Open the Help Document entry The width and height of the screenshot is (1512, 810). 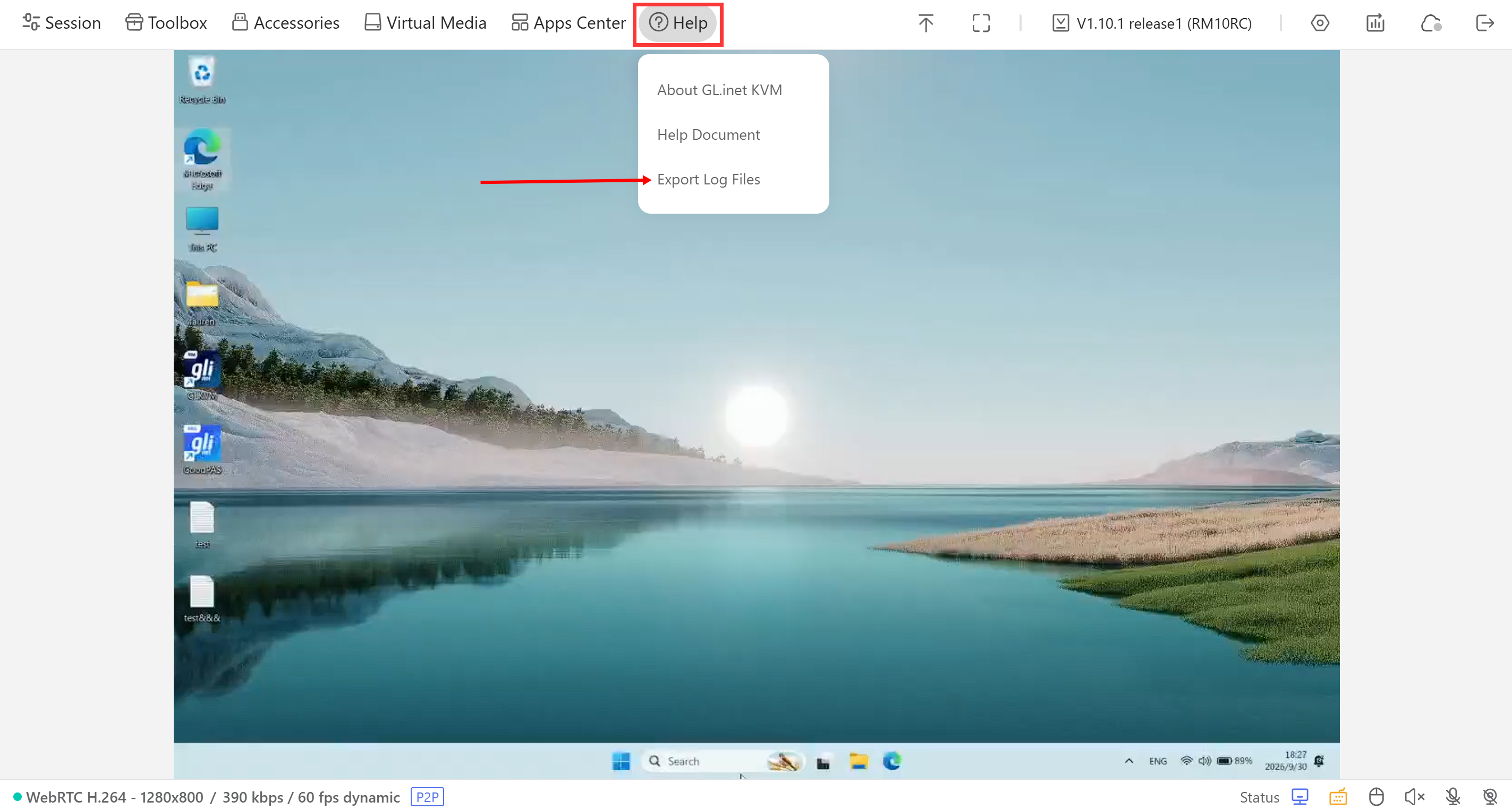click(709, 134)
